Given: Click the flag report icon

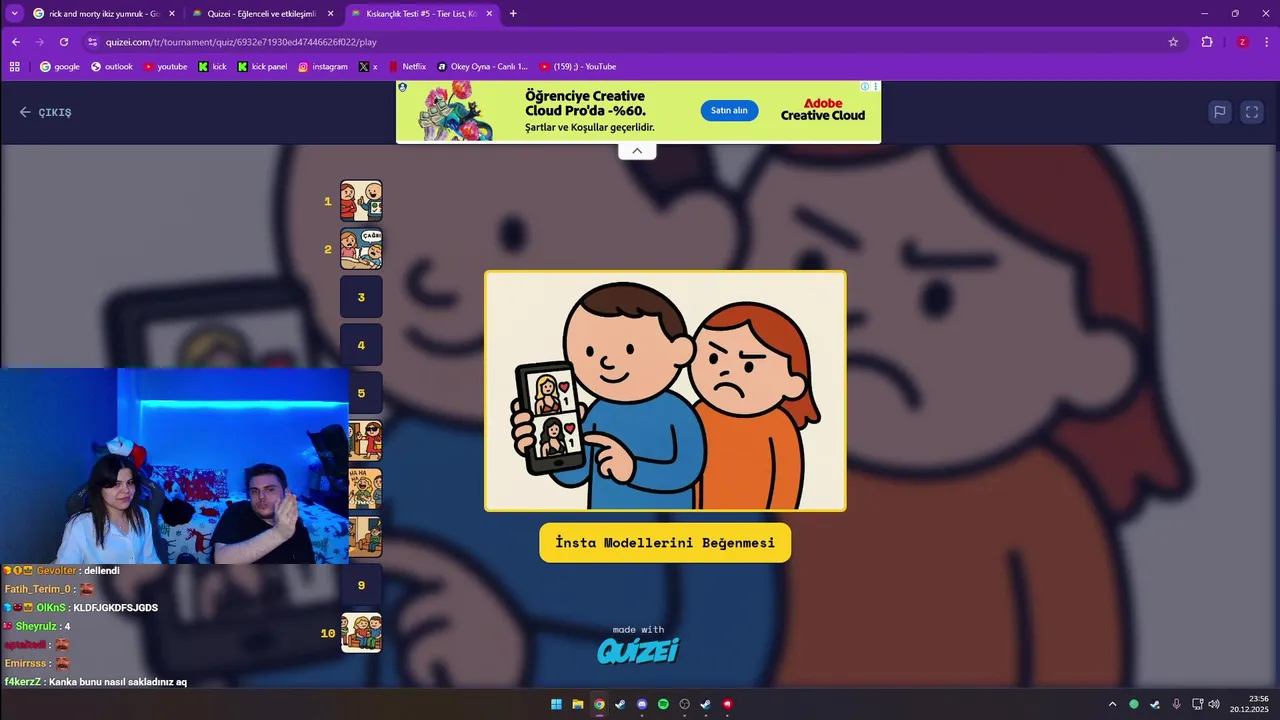Looking at the screenshot, I should point(1220,112).
